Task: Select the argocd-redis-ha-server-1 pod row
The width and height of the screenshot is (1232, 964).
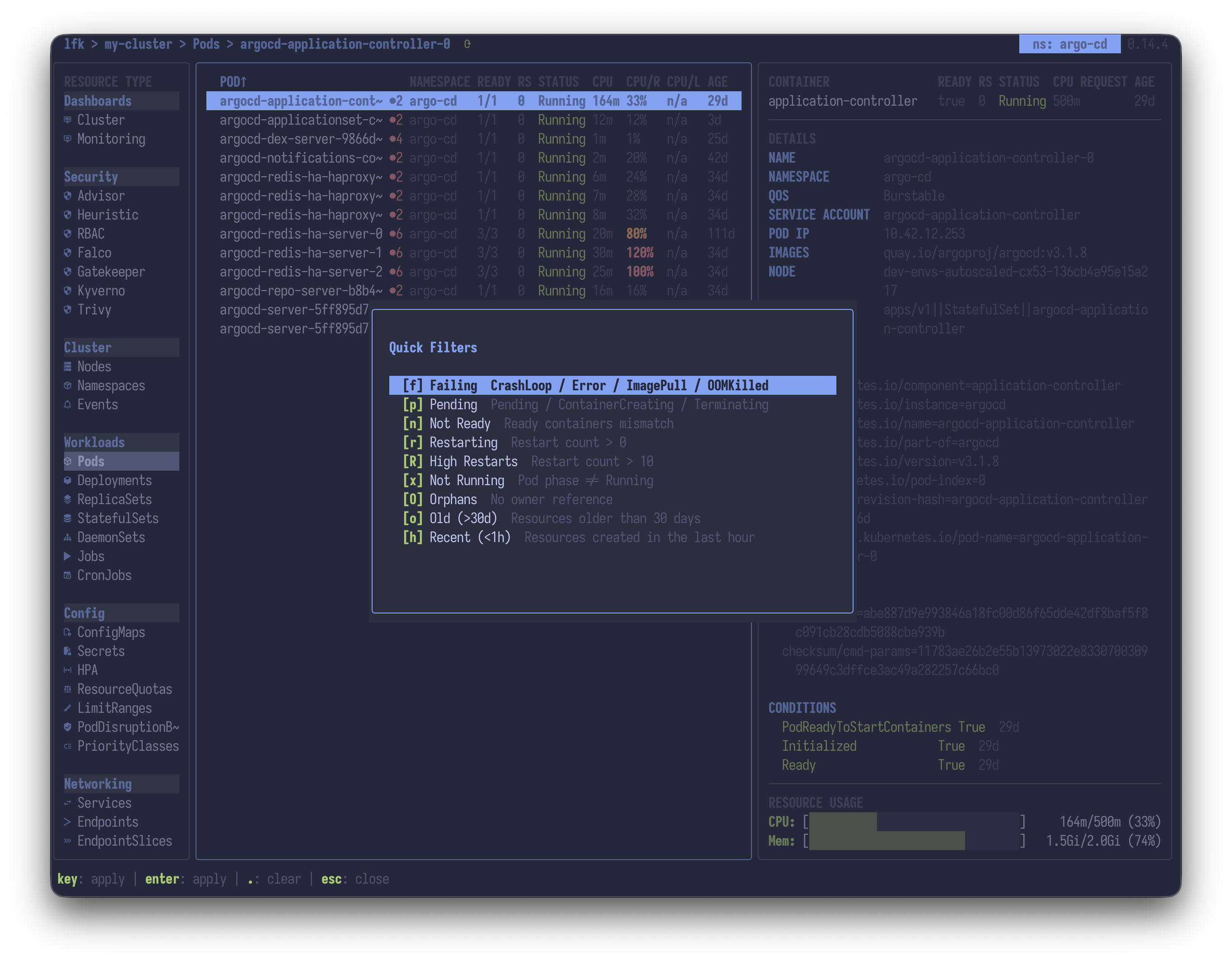Action: [x=474, y=253]
